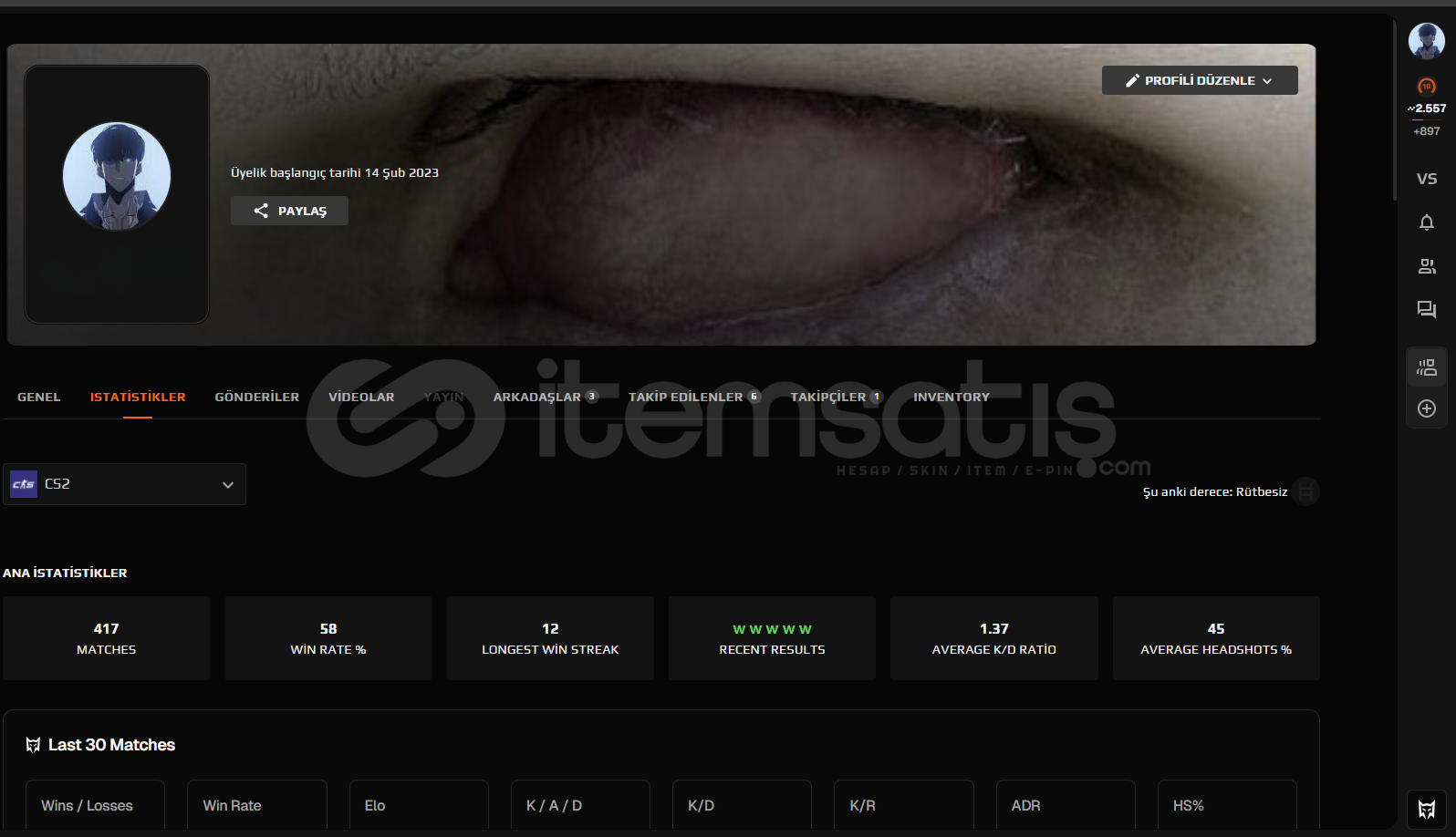Click the +897 value in the sidebar
Screen dimensions: 1456x837
pyautogui.click(x=1427, y=131)
